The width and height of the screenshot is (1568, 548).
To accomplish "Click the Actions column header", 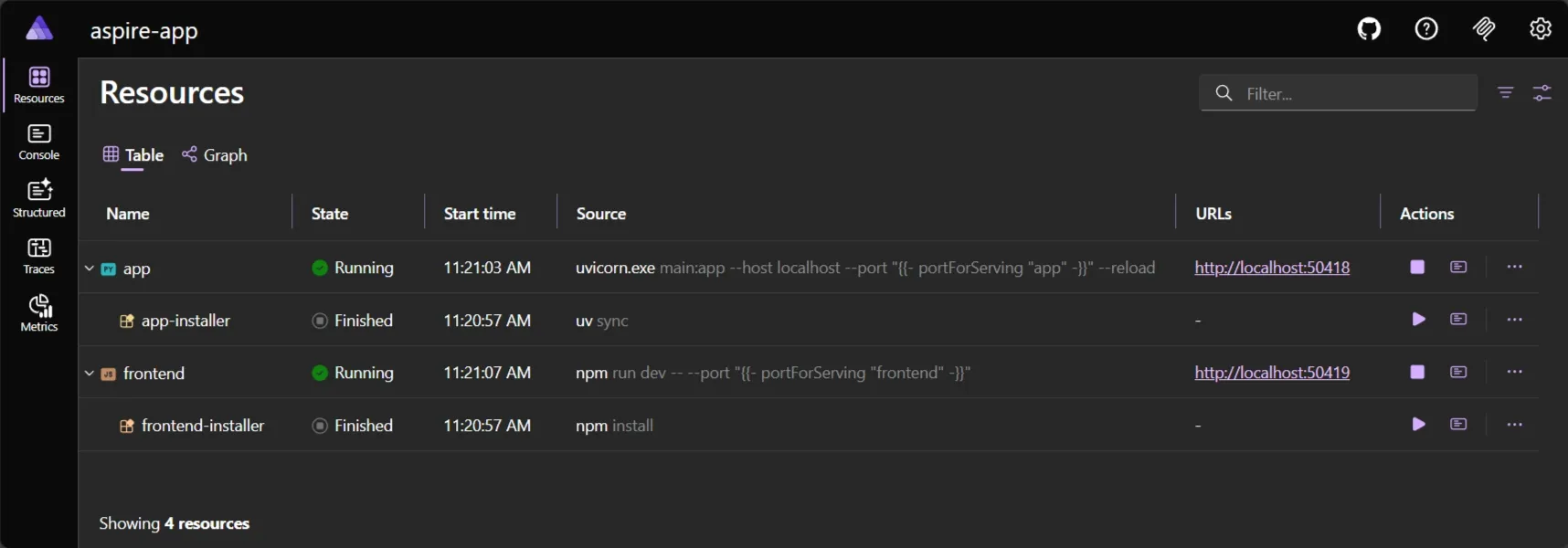I will (1426, 214).
